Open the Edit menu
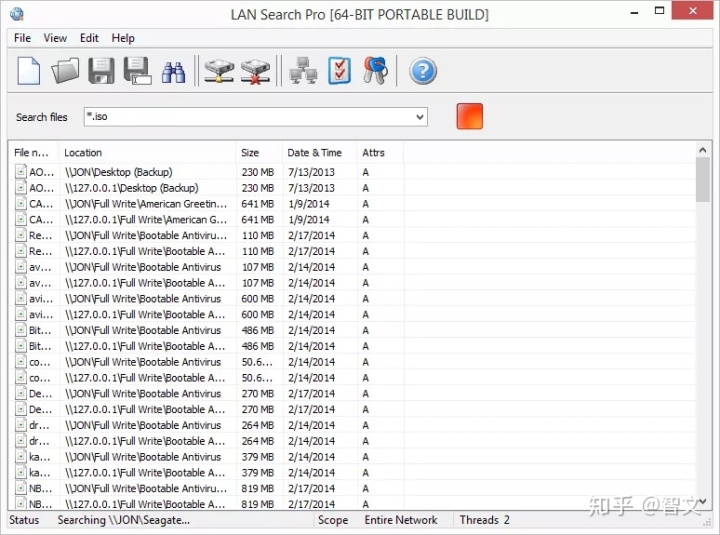720x535 pixels. pyautogui.click(x=89, y=38)
